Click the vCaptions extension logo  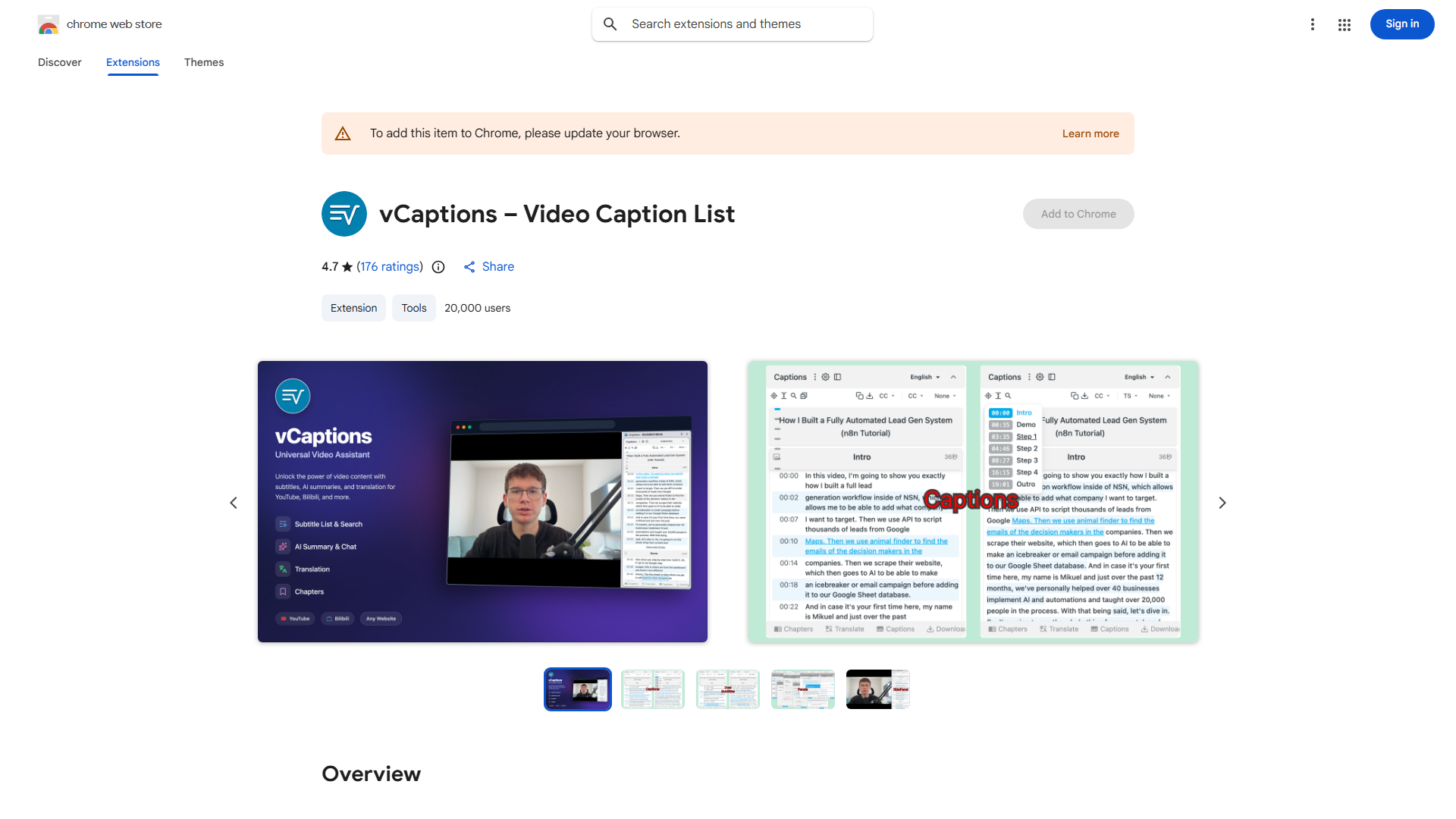click(x=344, y=214)
